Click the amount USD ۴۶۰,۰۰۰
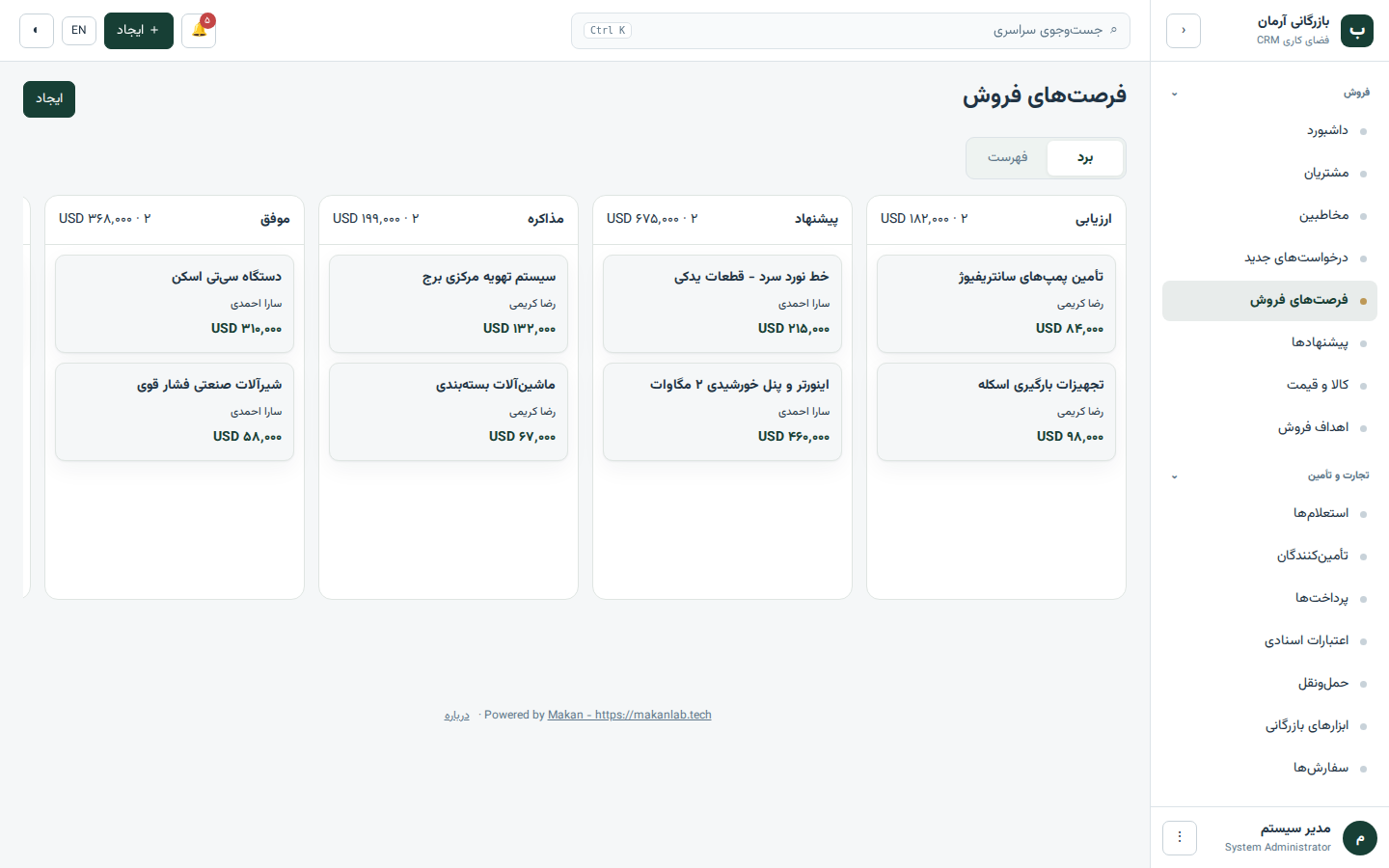This screenshot has height=868, width=1389. [794, 437]
